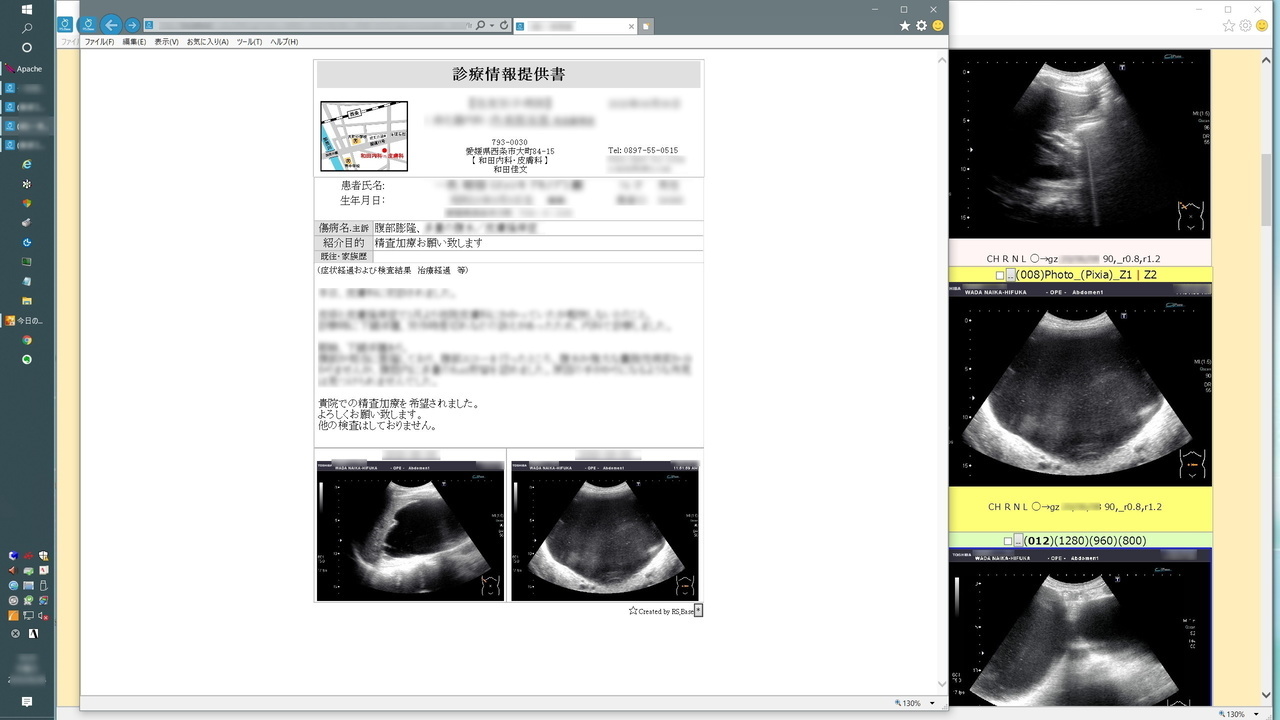1280x720 pixels.
Task: Open favorites star in the background window
Action: 1229,26
